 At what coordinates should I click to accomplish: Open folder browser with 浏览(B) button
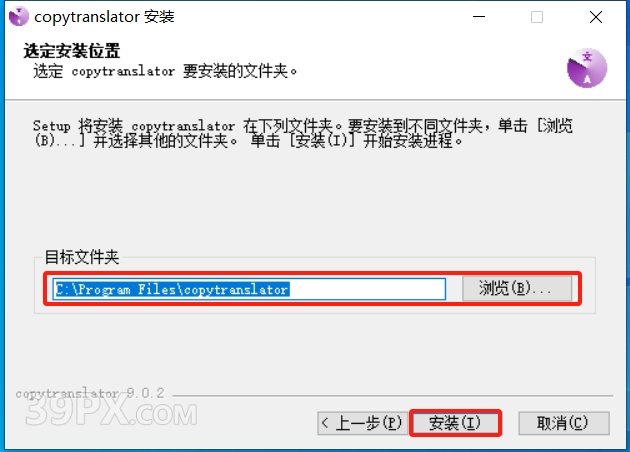coord(517,288)
